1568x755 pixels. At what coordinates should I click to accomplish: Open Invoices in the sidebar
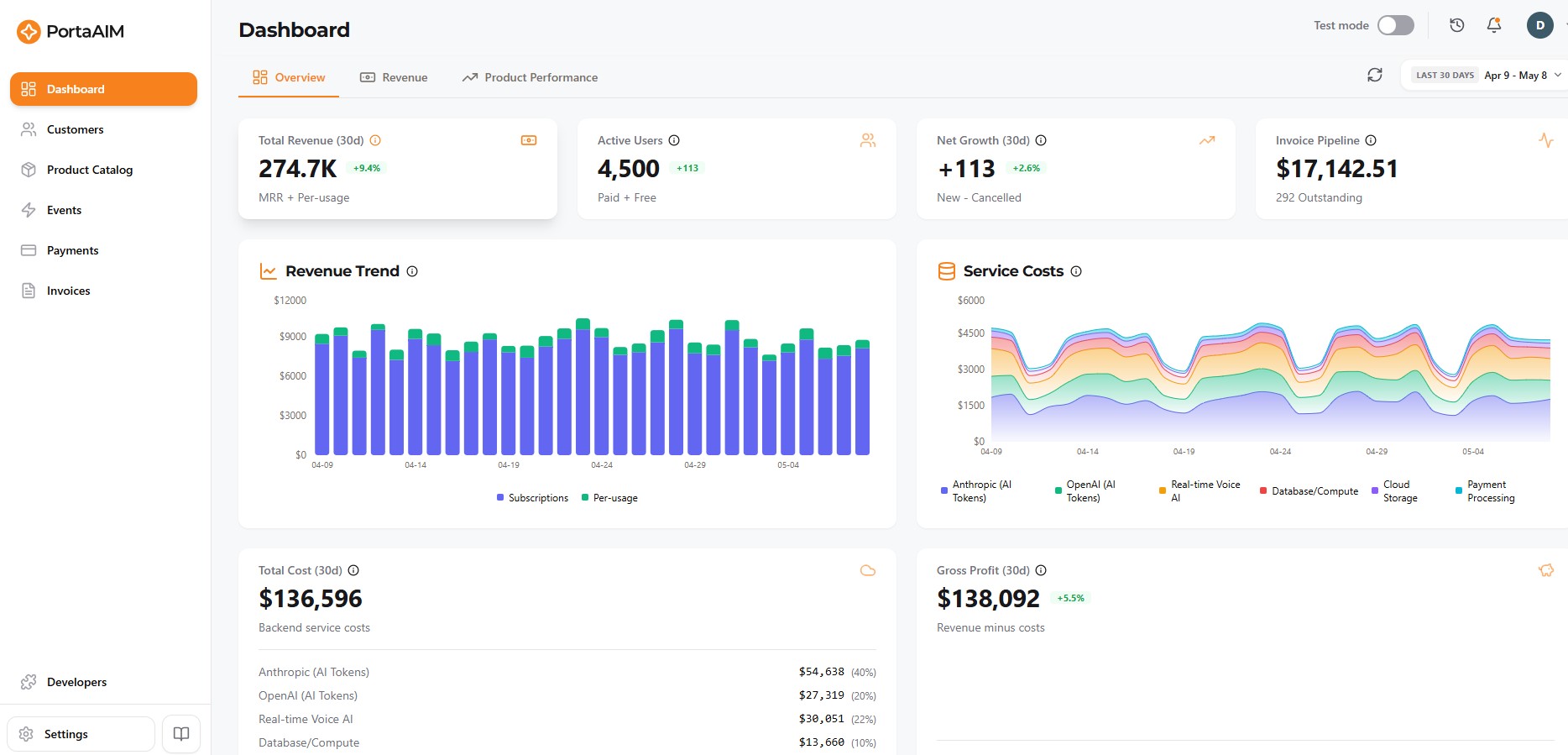coord(103,291)
